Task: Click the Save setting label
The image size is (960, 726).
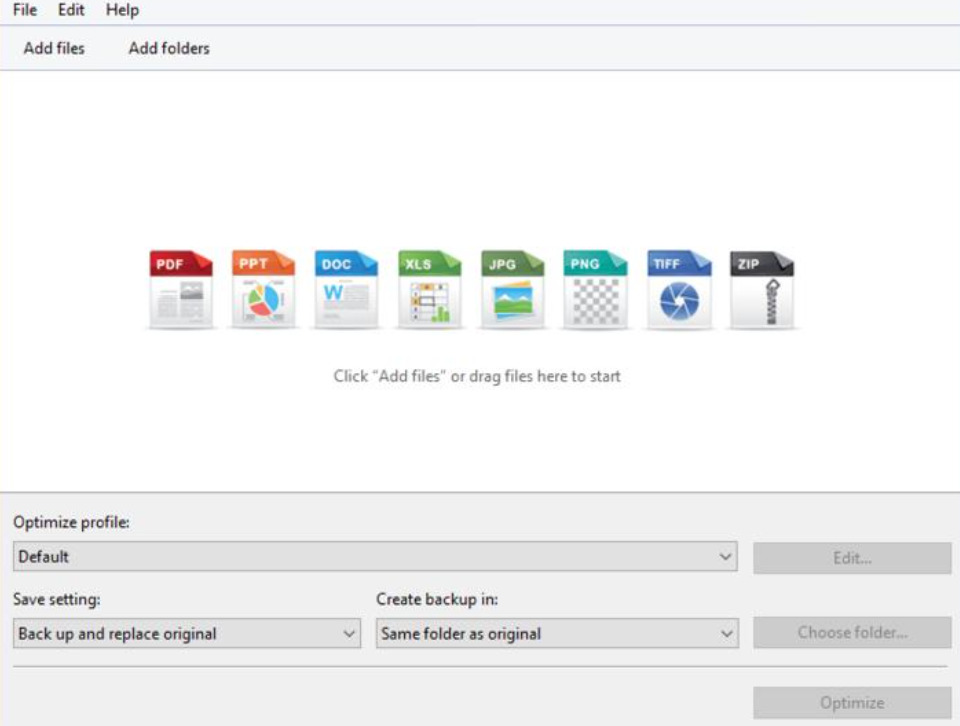Action: 57,599
